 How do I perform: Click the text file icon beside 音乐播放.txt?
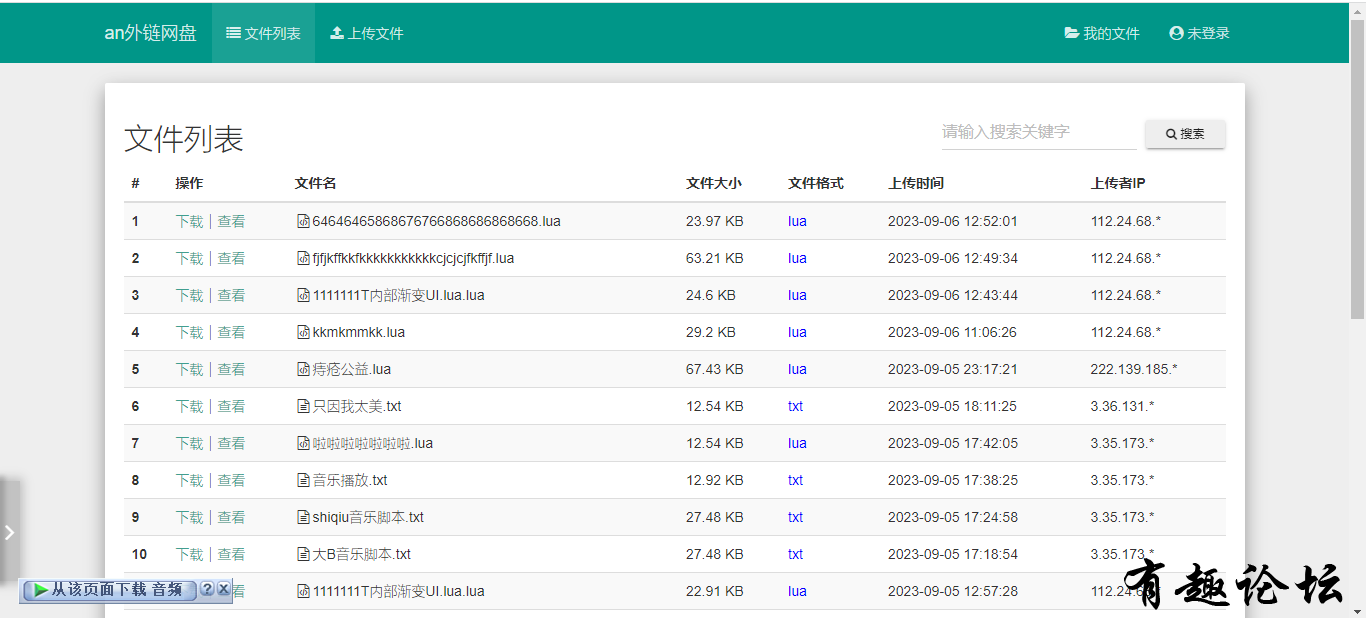(x=303, y=480)
